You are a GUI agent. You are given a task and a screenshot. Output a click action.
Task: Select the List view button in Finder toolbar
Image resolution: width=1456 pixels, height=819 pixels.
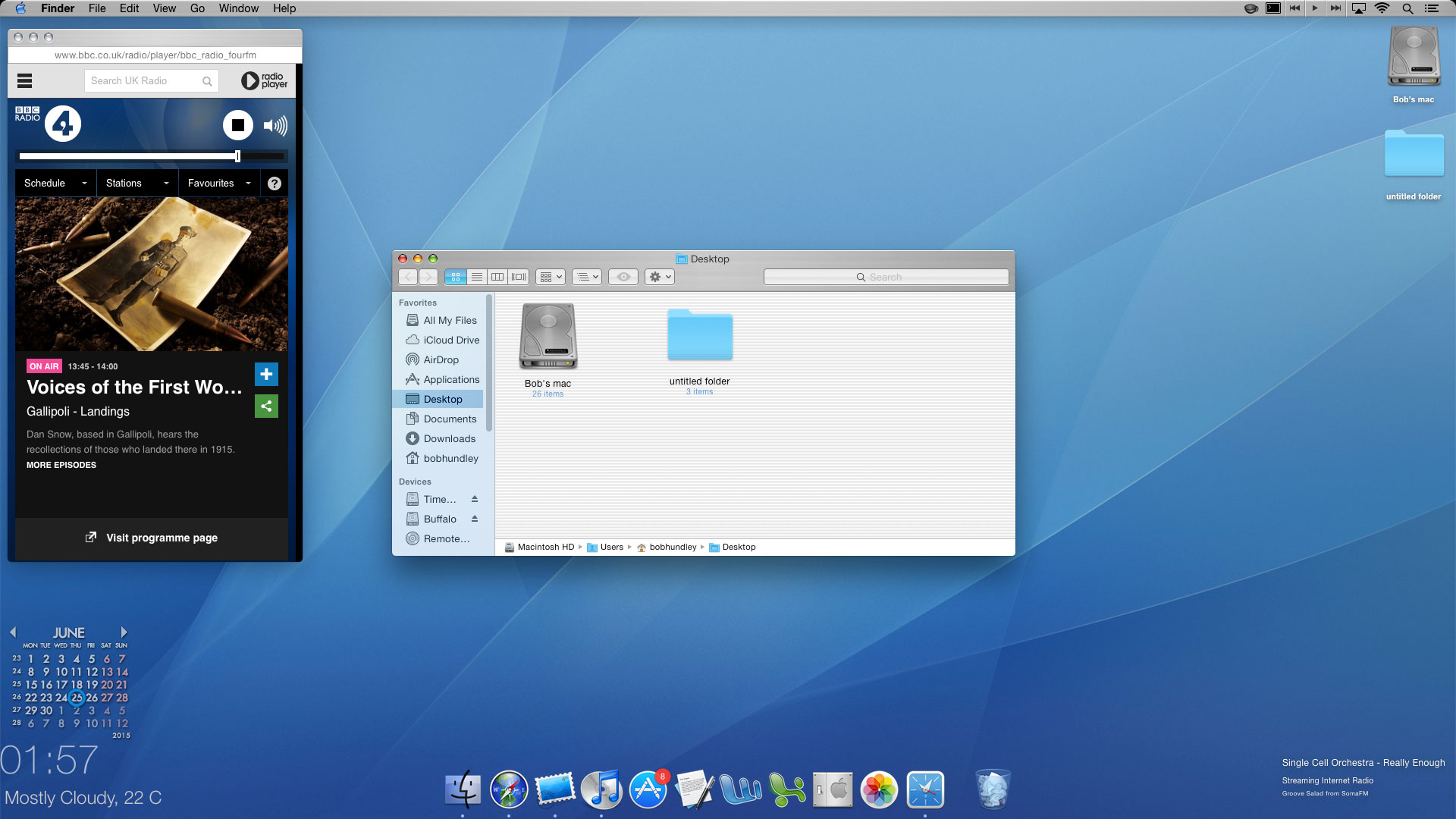click(x=477, y=277)
